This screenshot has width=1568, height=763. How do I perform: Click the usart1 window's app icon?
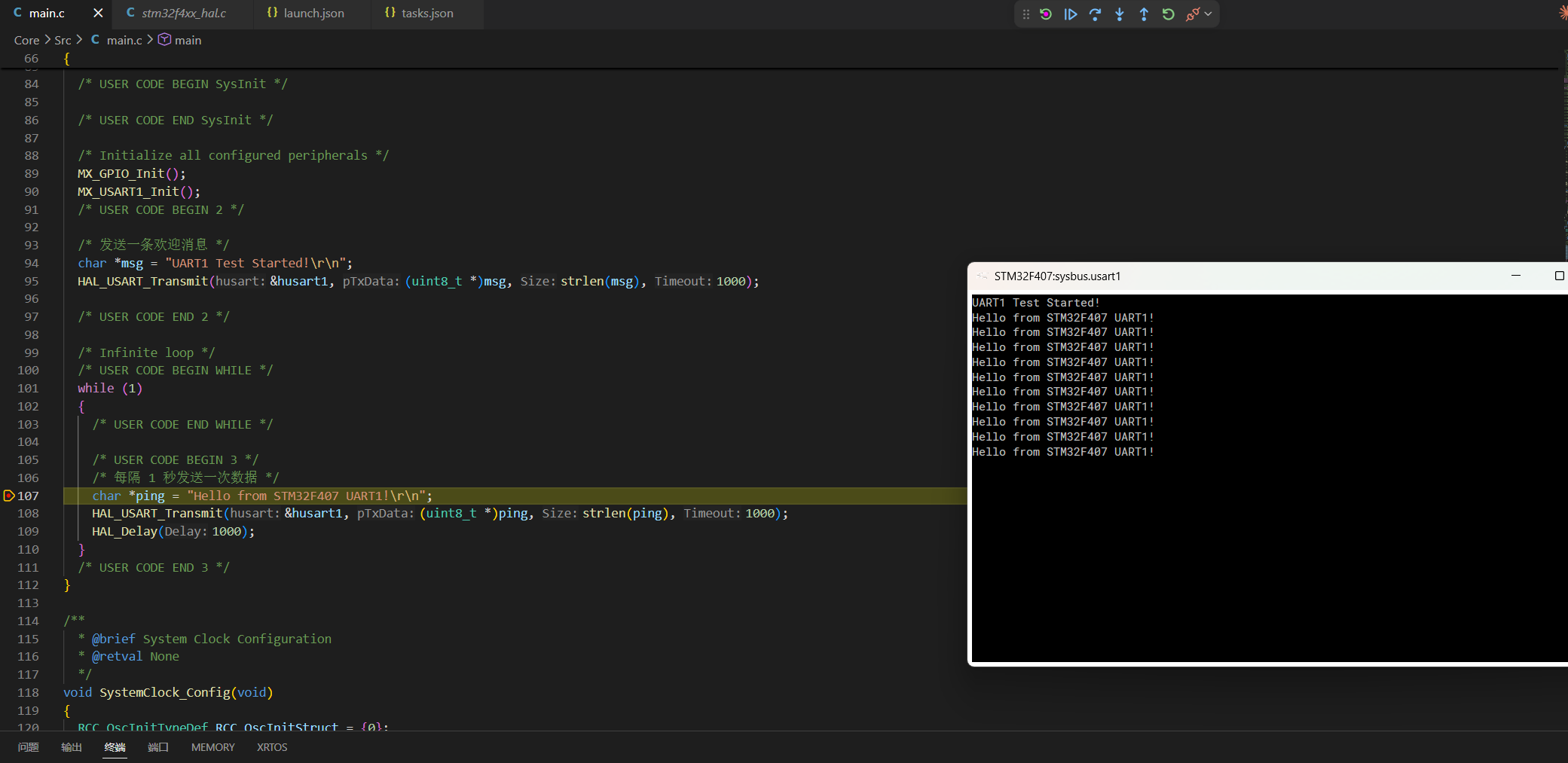click(982, 276)
